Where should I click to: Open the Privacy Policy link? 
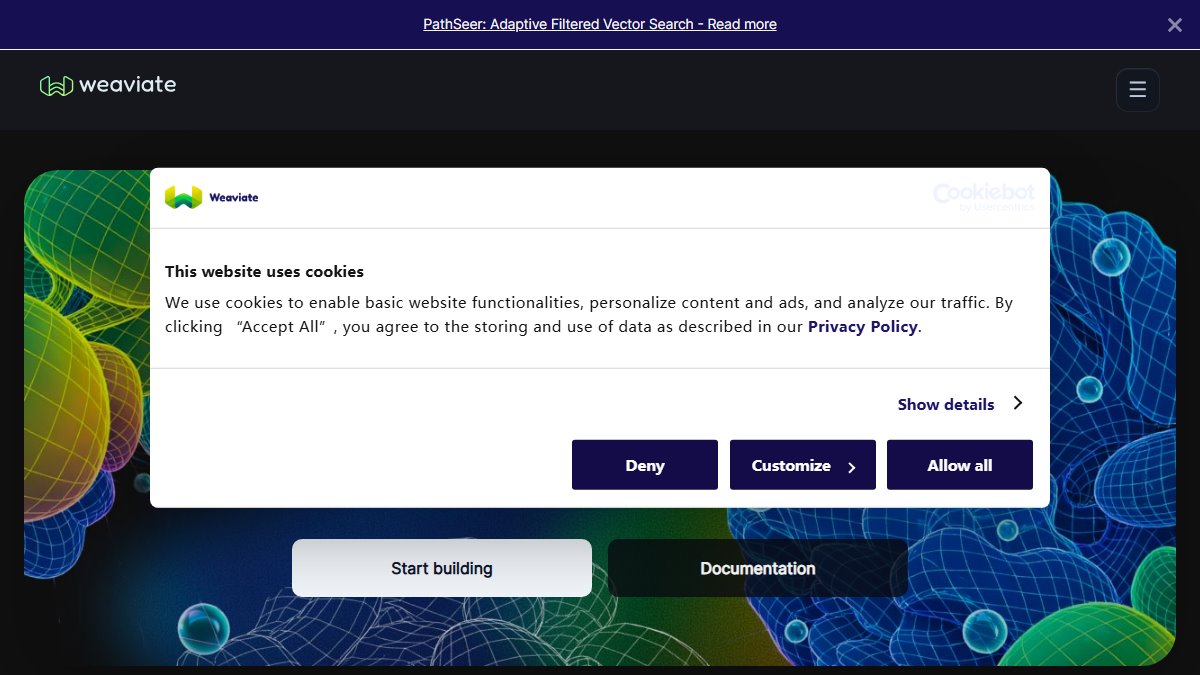pos(862,326)
